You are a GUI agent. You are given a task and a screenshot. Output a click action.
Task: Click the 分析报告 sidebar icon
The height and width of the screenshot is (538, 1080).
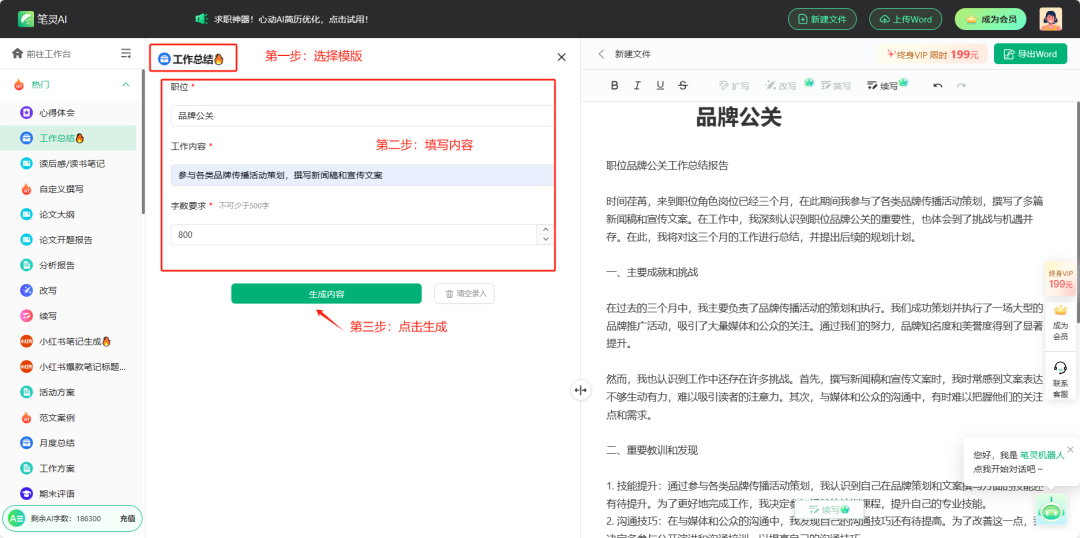pyautogui.click(x=26, y=265)
